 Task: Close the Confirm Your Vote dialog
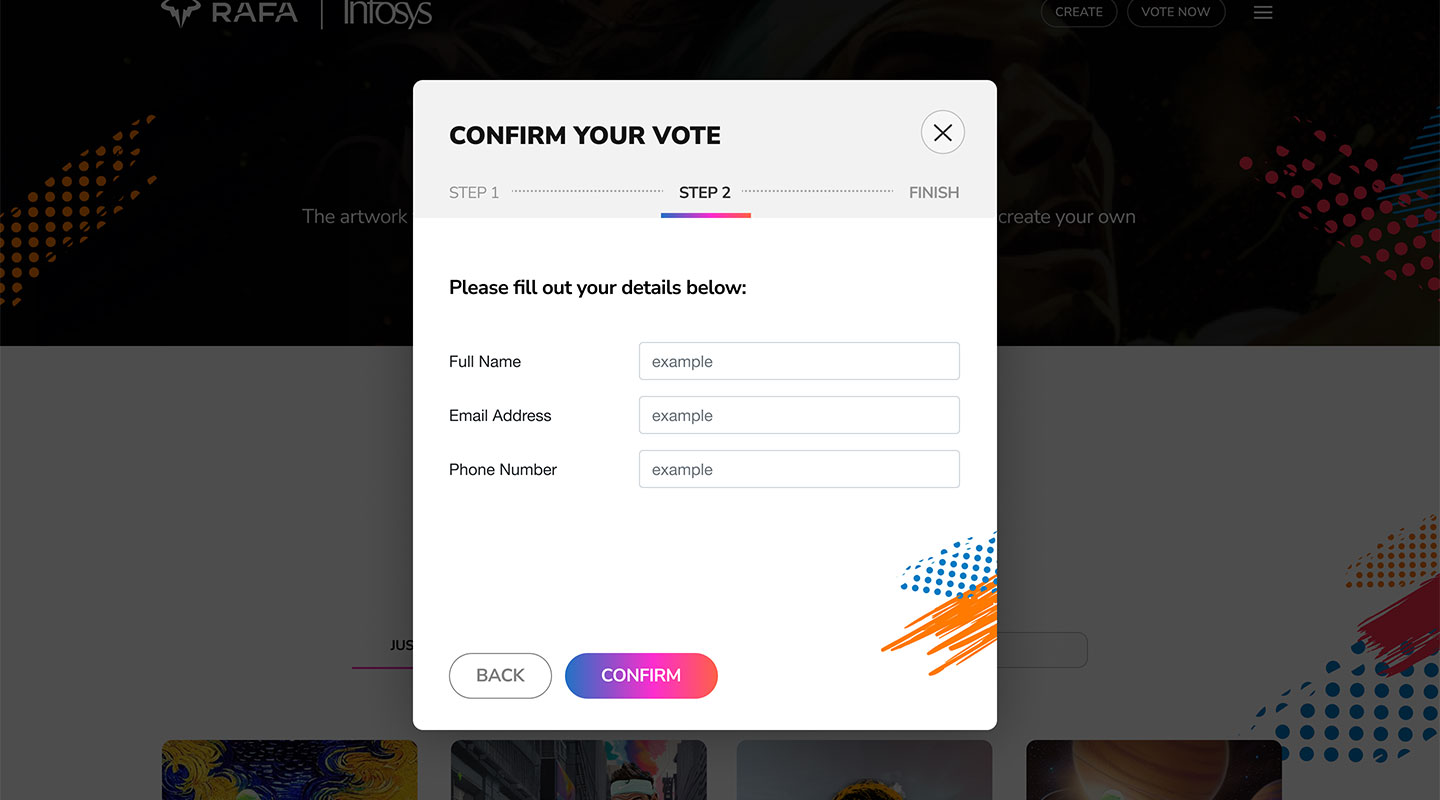tap(942, 133)
